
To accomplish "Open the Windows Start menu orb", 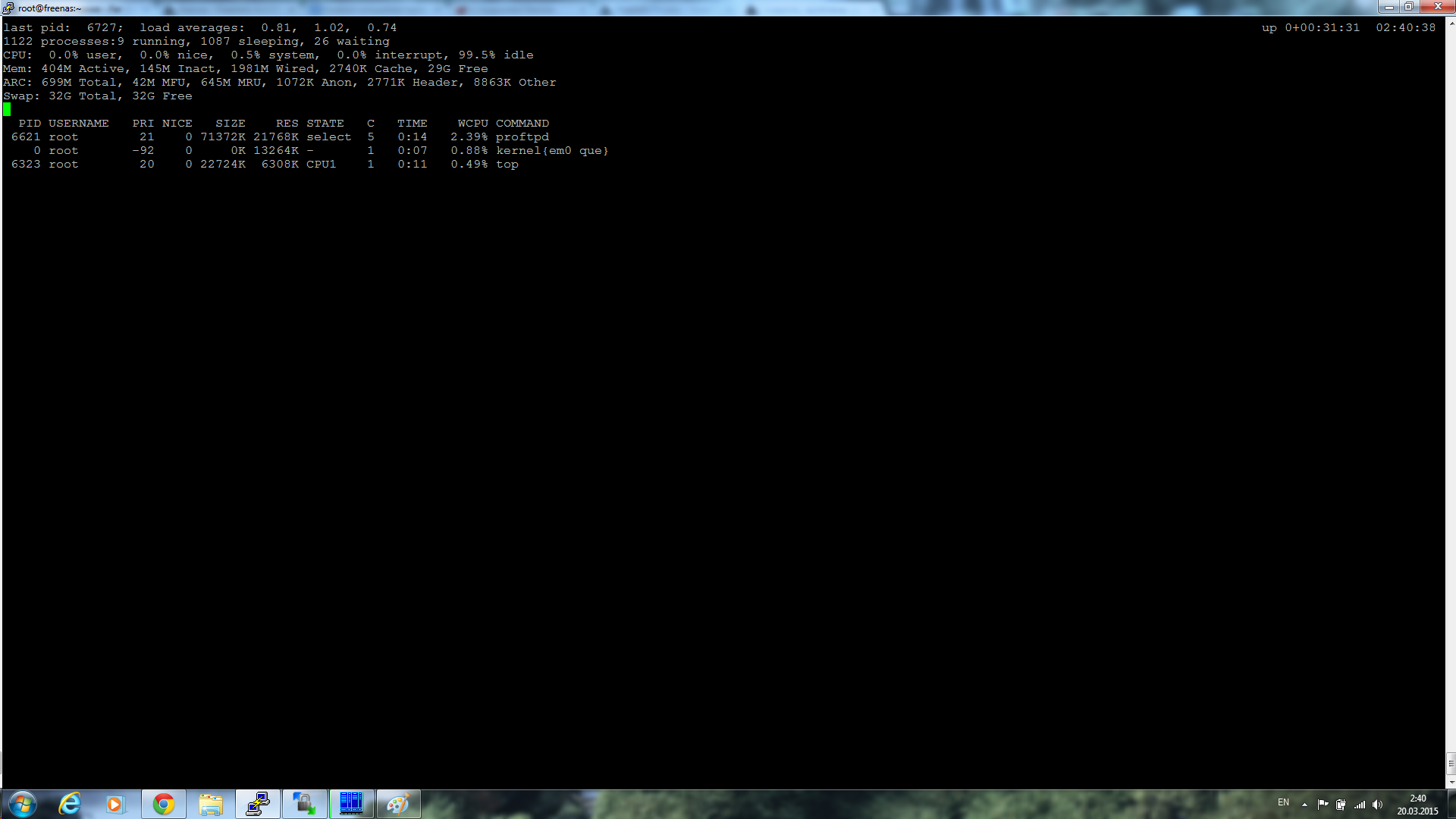I will pyautogui.click(x=22, y=804).
